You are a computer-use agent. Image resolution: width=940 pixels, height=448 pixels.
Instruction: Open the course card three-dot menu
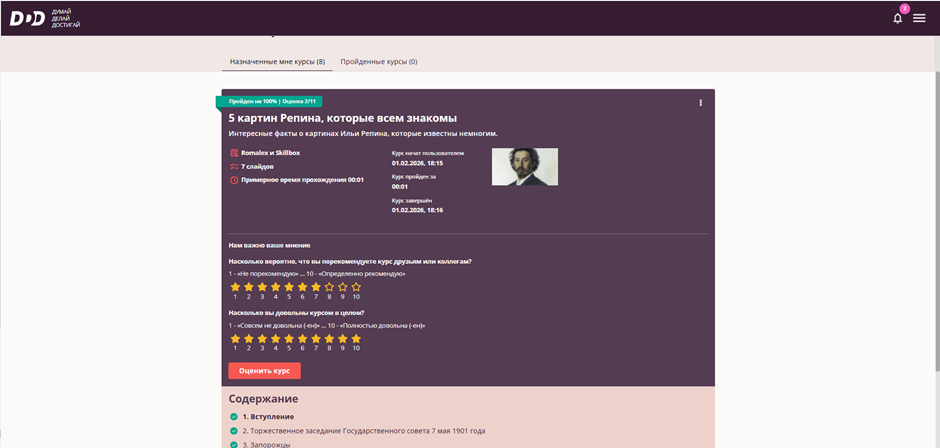(700, 103)
